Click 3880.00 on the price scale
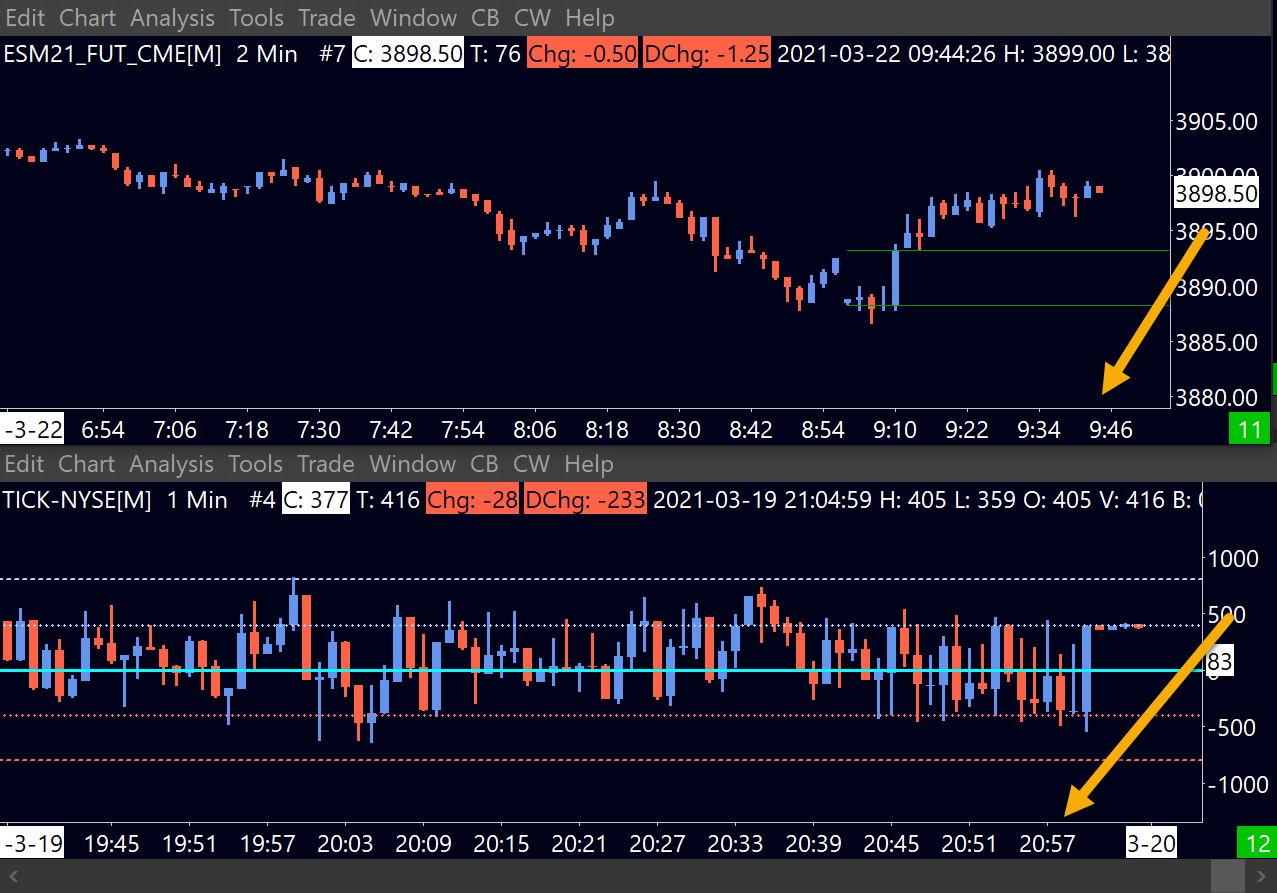 (x=1217, y=397)
